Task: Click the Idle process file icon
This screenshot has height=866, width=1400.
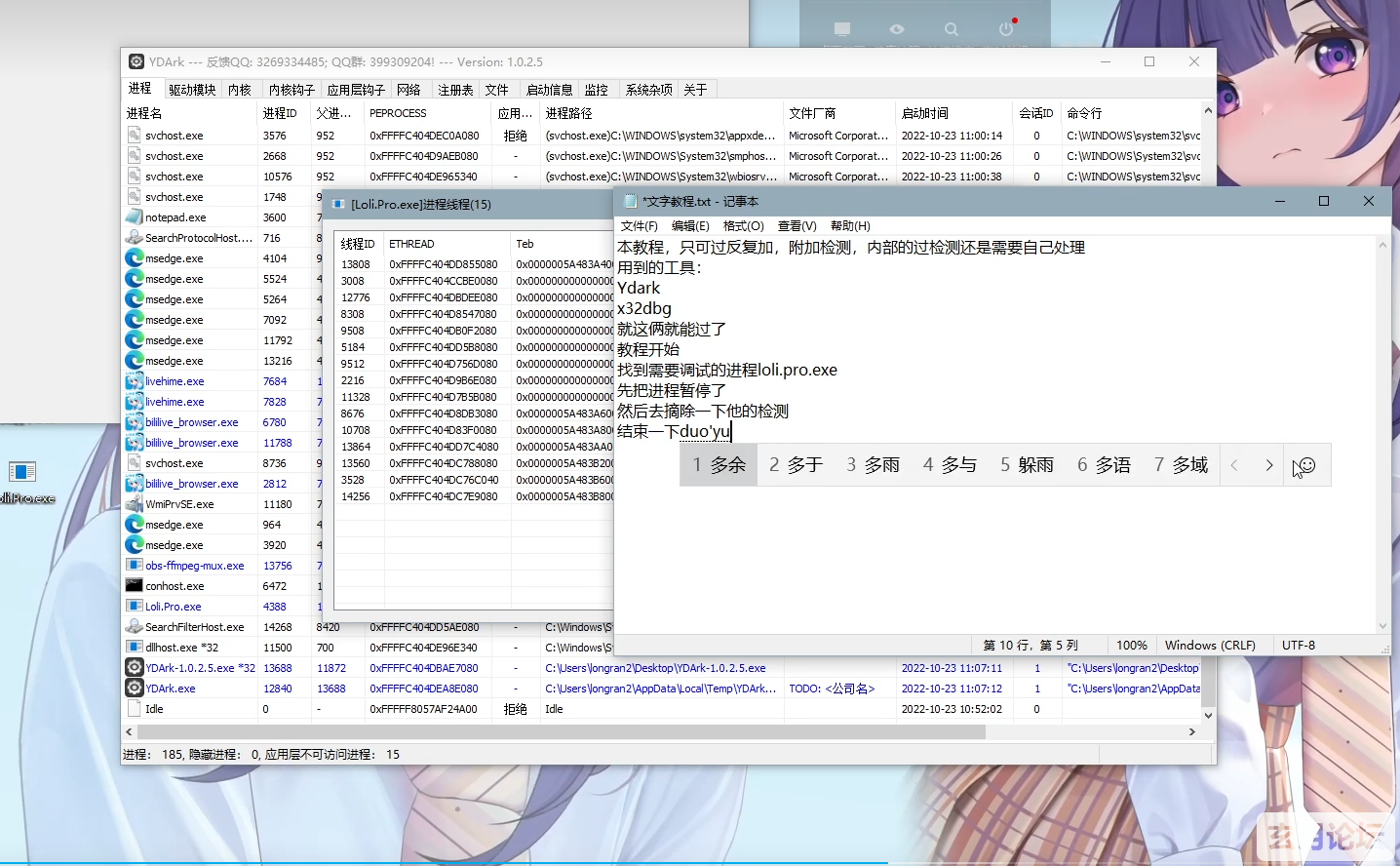Action: click(135, 709)
